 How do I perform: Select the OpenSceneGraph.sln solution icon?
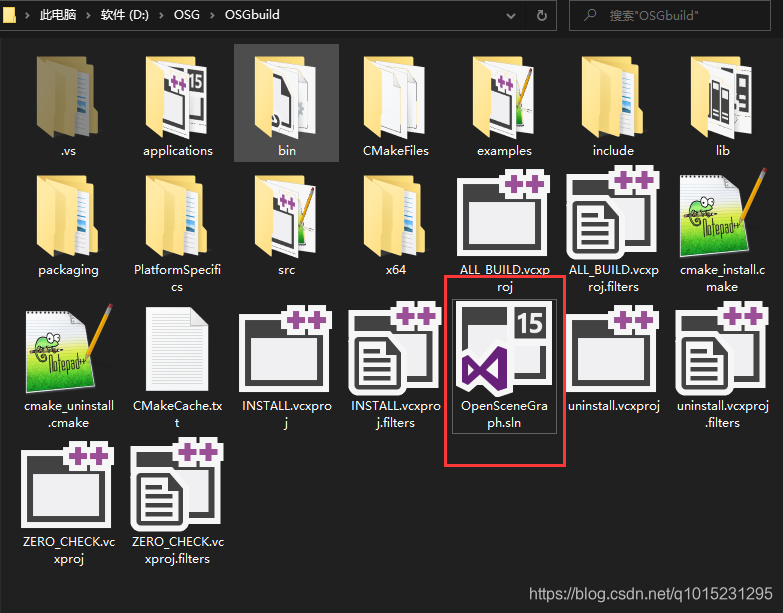[x=504, y=348]
